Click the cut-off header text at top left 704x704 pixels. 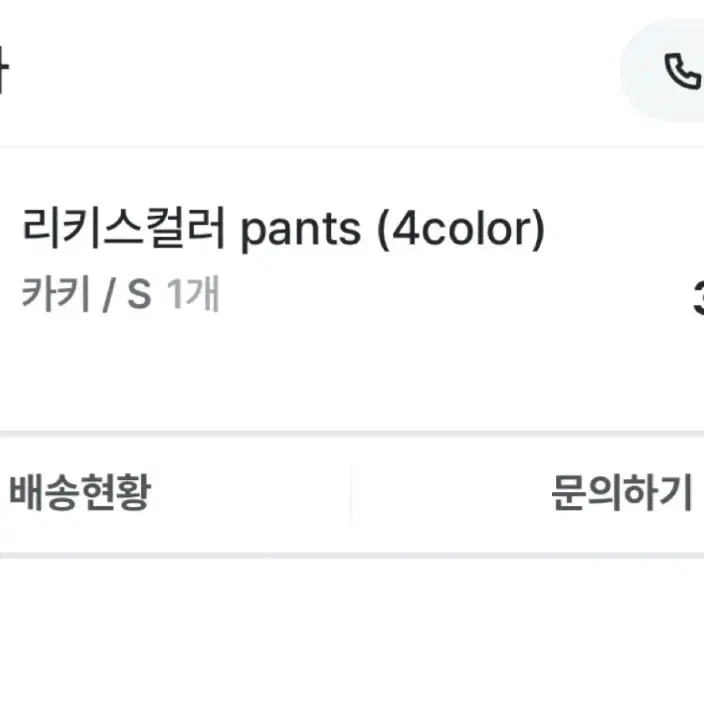point(4,70)
